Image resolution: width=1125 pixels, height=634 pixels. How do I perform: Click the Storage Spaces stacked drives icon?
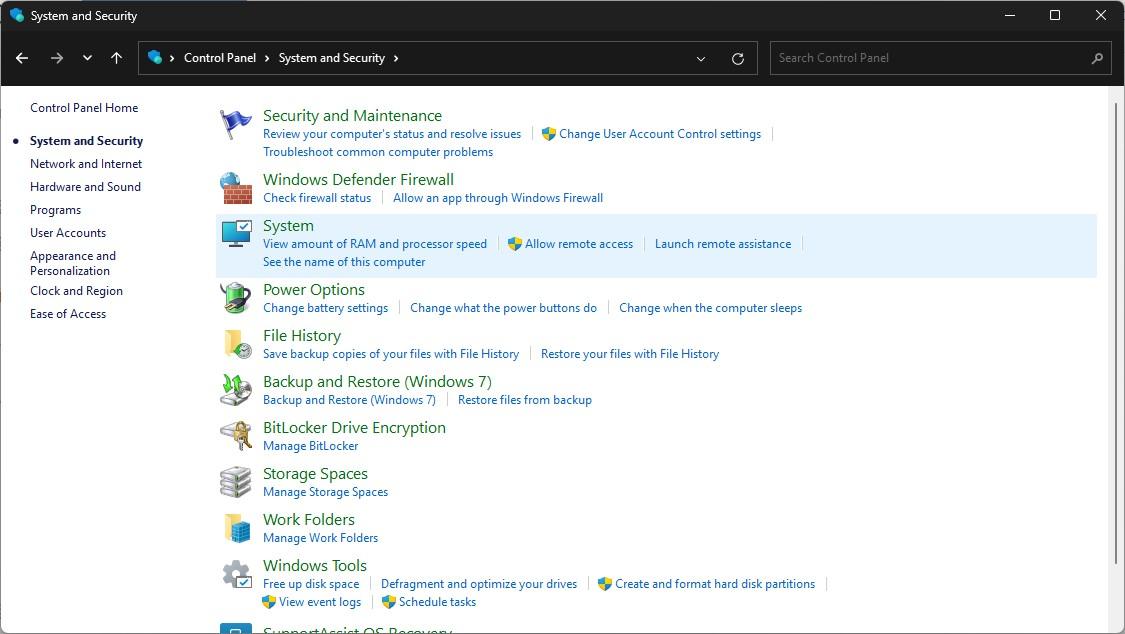pyautogui.click(x=235, y=482)
